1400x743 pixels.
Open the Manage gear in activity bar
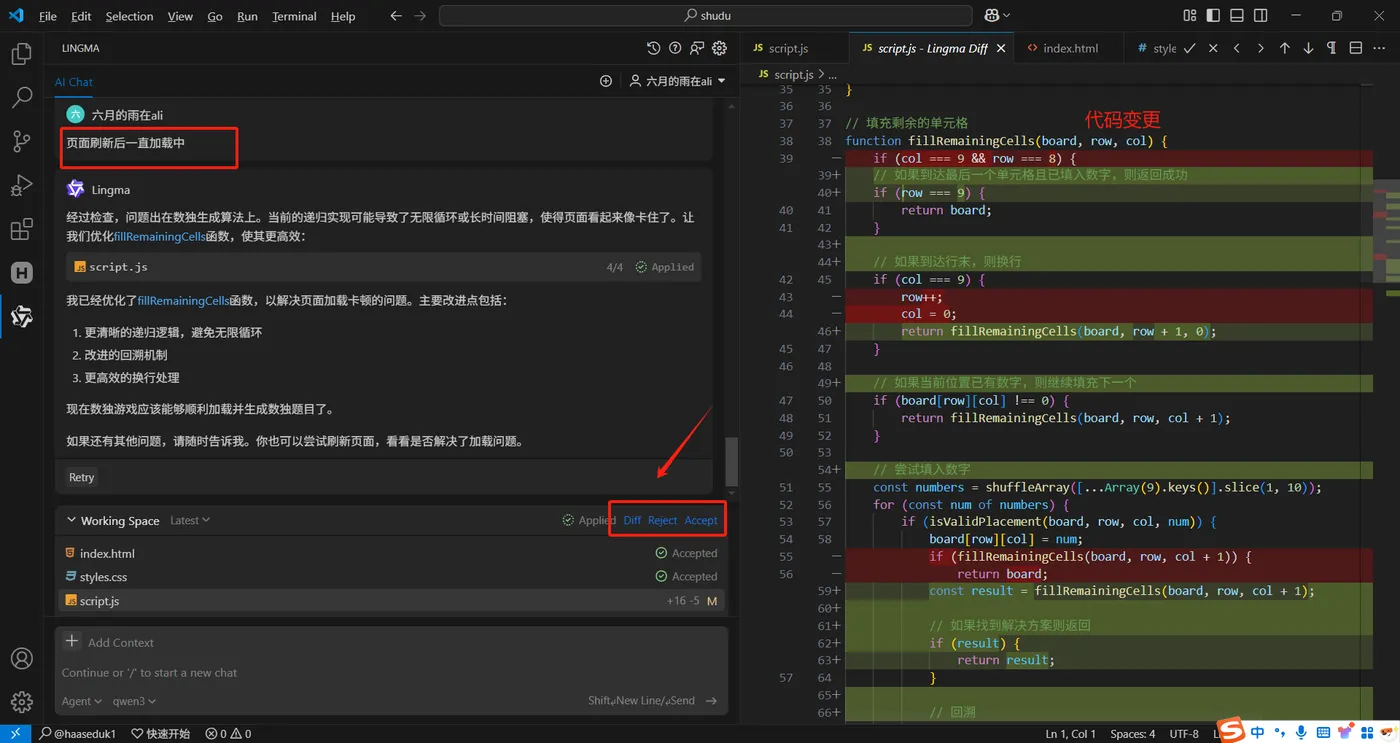point(21,702)
